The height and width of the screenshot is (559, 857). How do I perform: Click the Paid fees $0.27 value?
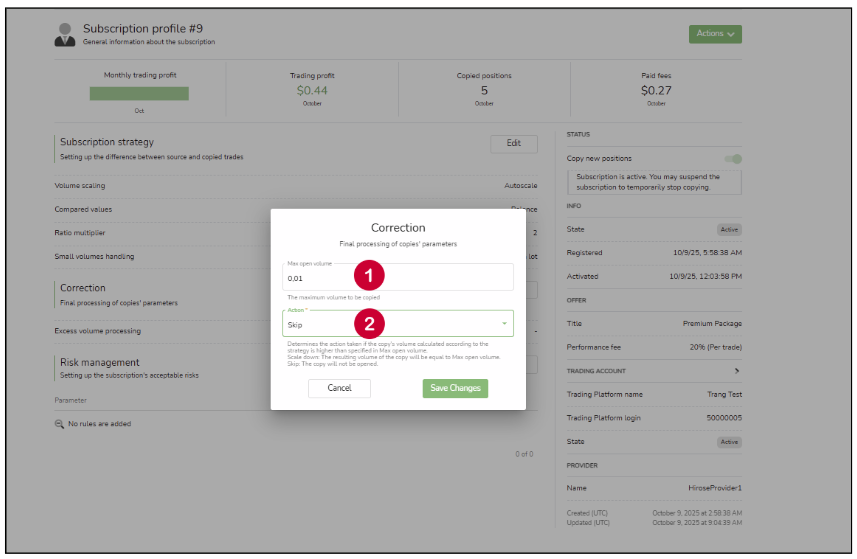coord(655,90)
